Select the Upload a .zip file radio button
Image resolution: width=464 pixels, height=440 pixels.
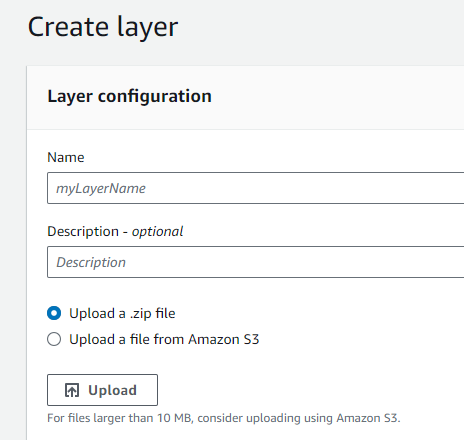tap(54, 313)
